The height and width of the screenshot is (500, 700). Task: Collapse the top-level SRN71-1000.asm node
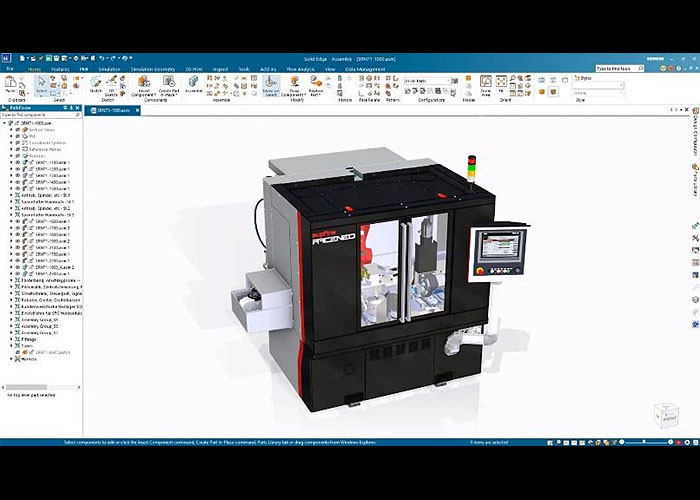coord(4,123)
